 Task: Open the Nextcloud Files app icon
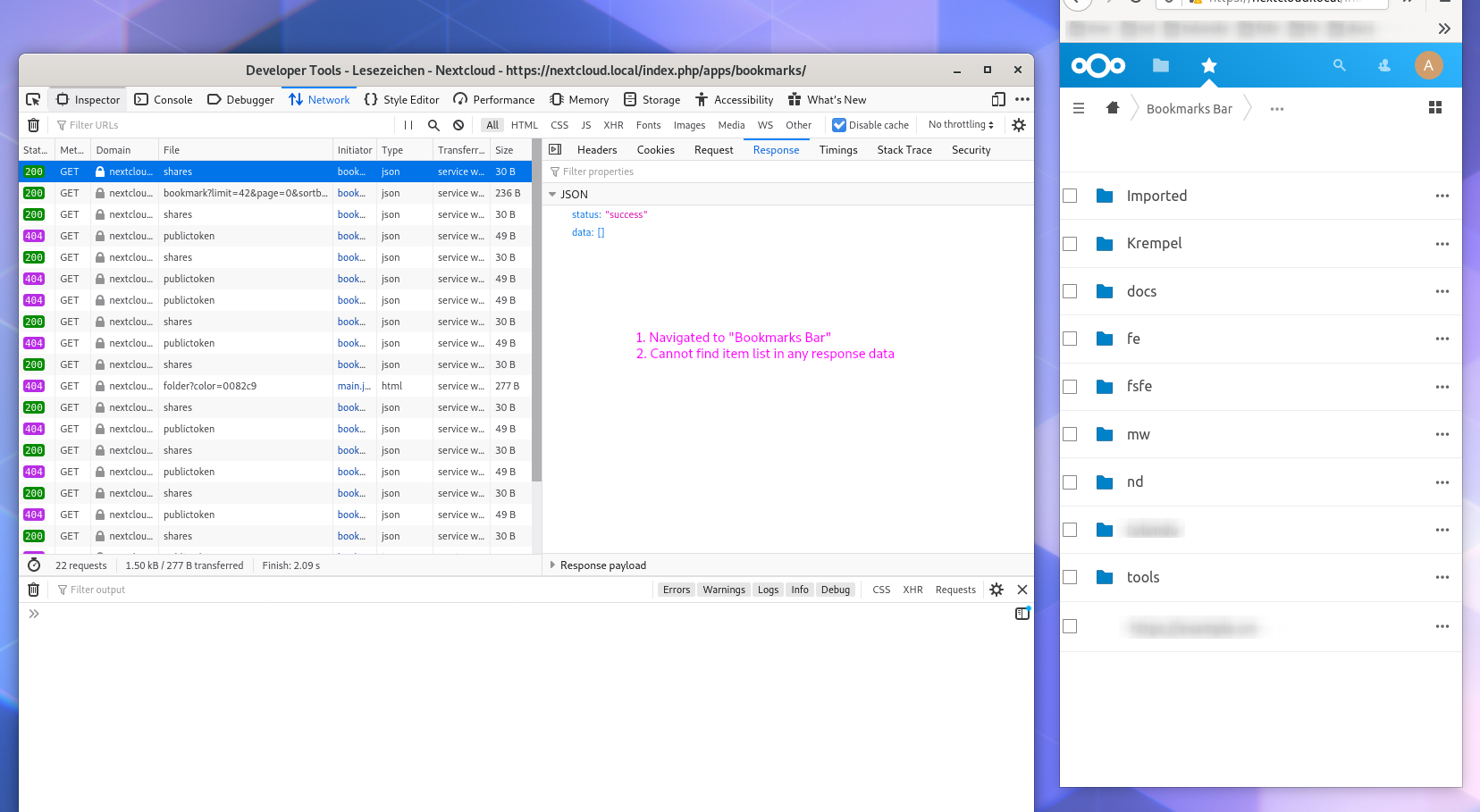click(1161, 65)
